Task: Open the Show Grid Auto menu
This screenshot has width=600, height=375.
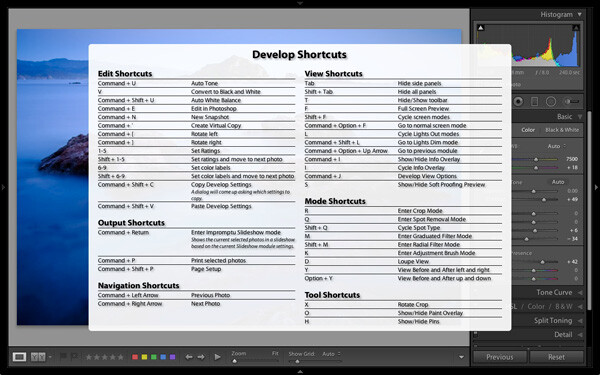Action: coord(331,354)
